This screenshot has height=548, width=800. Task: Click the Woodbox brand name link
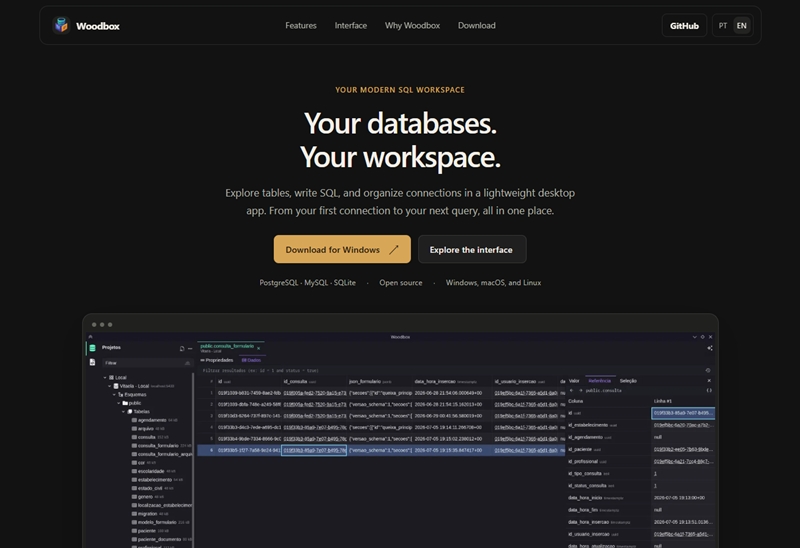point(97,26)
